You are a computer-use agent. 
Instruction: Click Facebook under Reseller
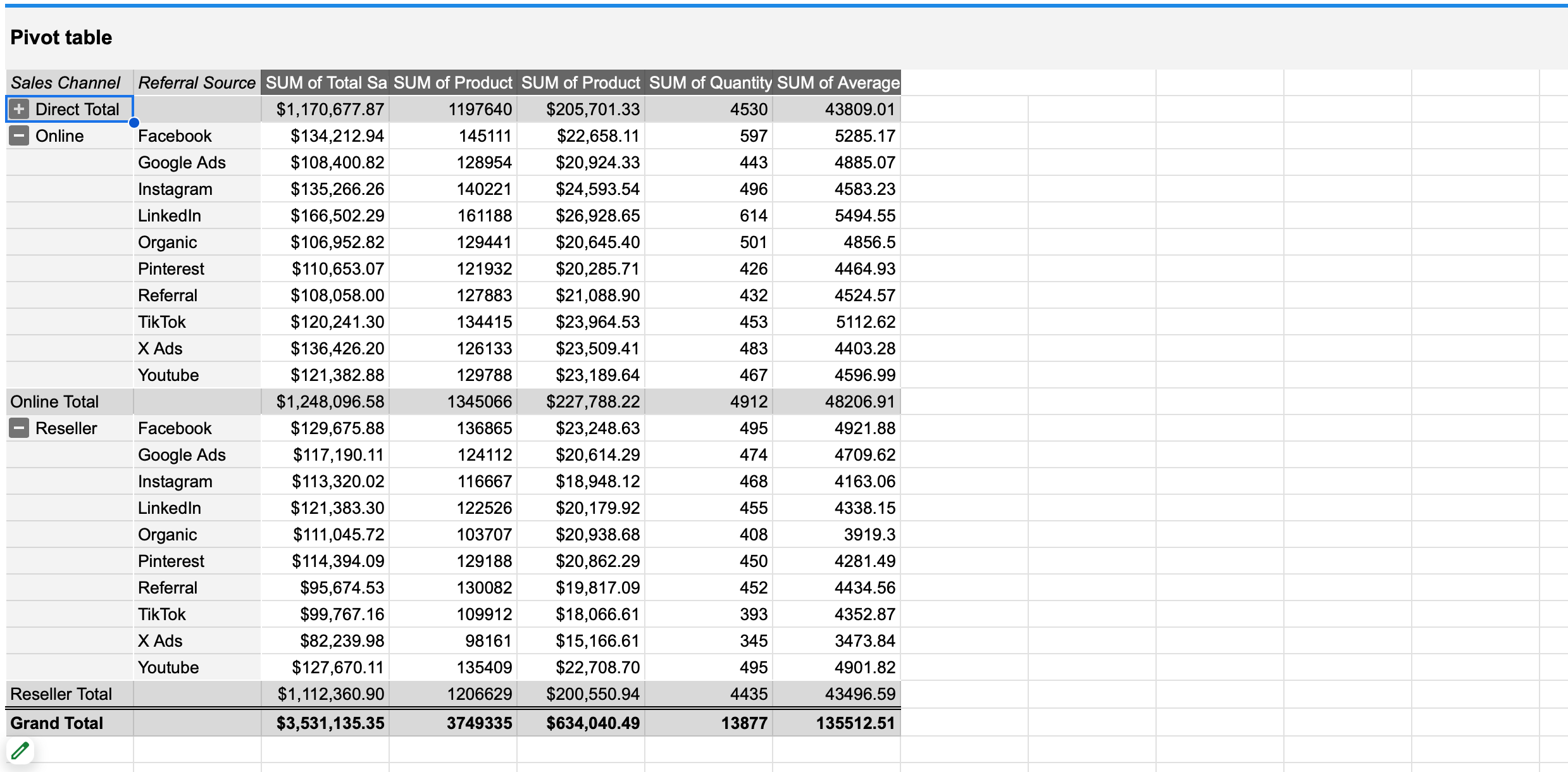tap(197, 428)
